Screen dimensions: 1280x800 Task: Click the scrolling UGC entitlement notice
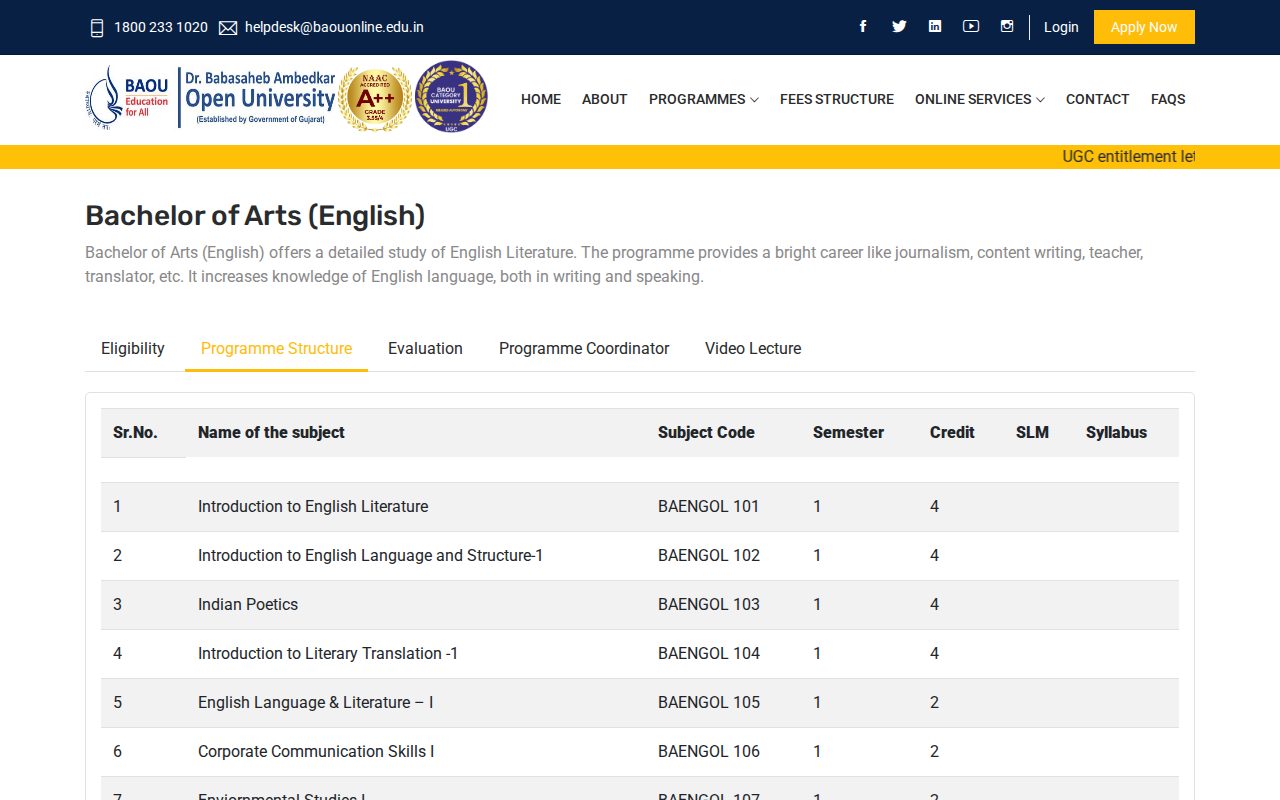point(1129,156)
